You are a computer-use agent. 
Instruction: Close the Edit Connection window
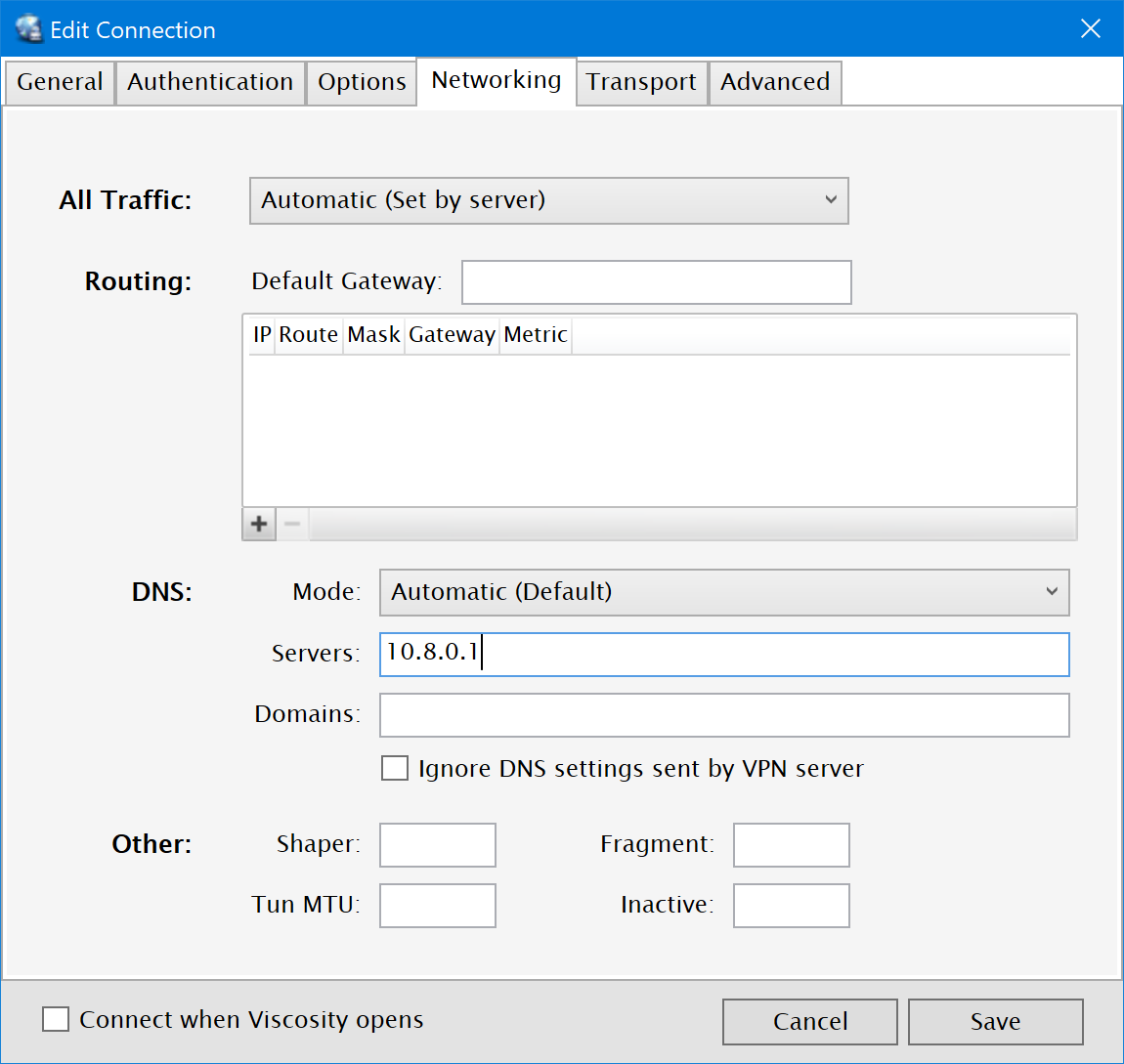tap(1090, 29)
